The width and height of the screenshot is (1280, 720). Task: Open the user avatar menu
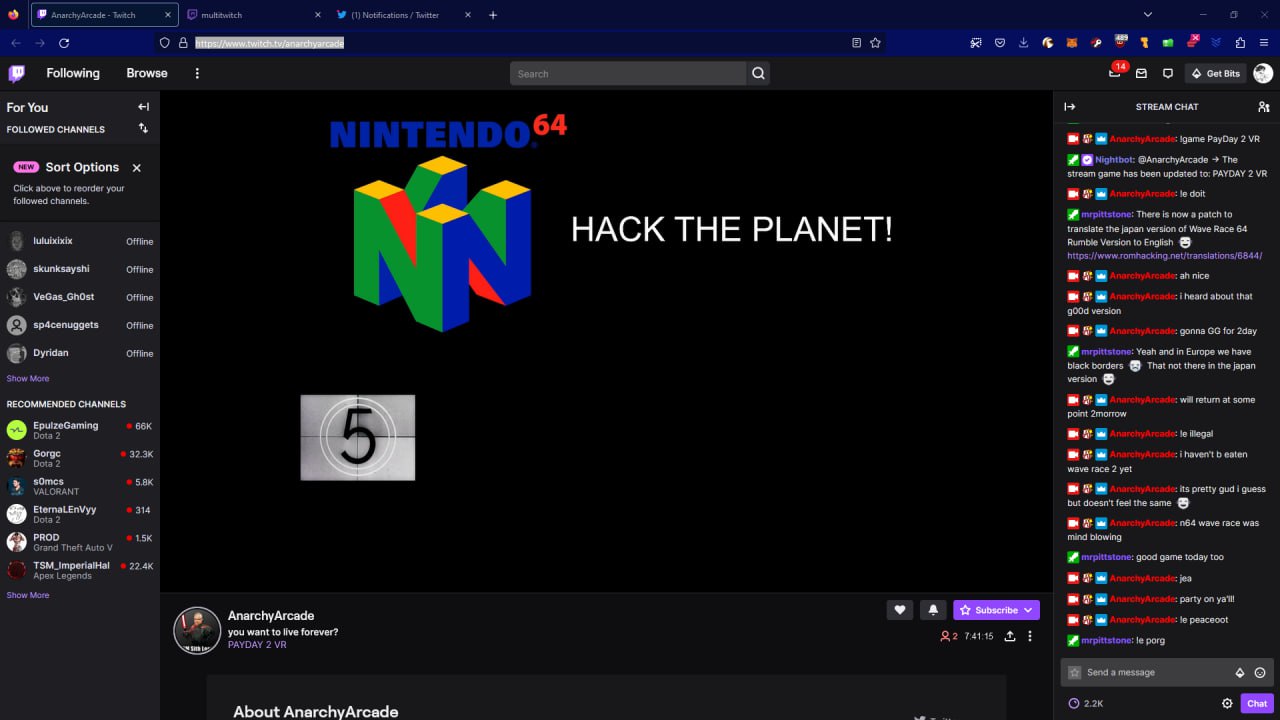pos(1263,73)
